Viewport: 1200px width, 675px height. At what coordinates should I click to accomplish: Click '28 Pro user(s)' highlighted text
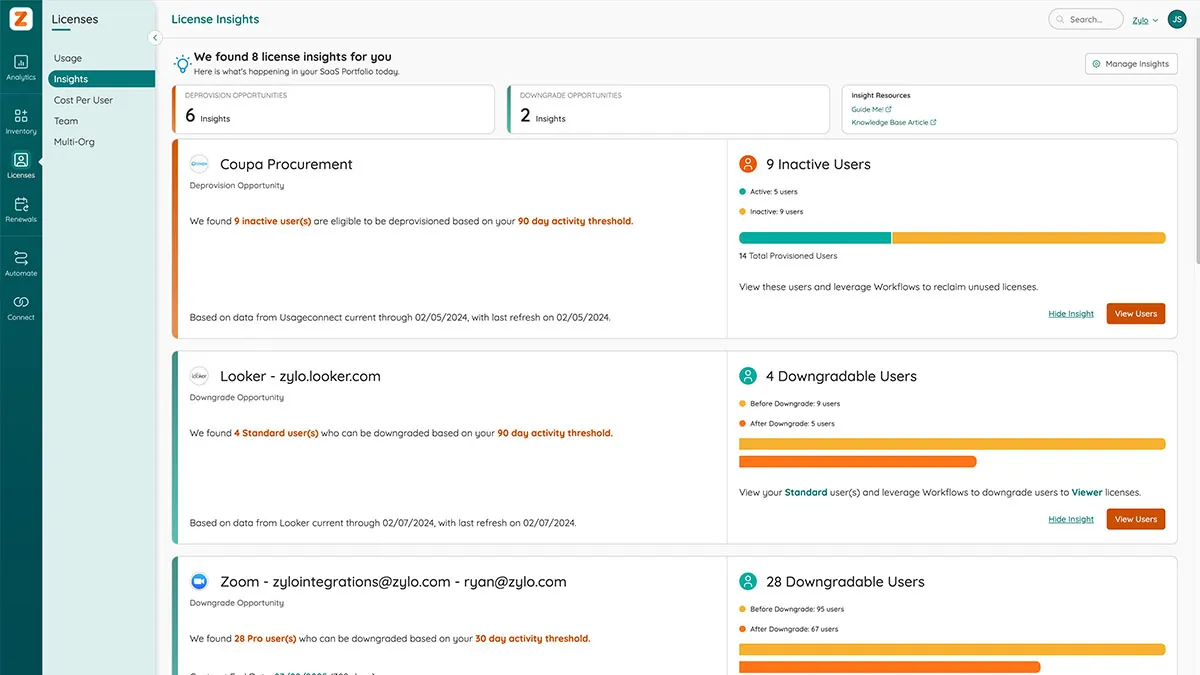click(x=265, y=638)
